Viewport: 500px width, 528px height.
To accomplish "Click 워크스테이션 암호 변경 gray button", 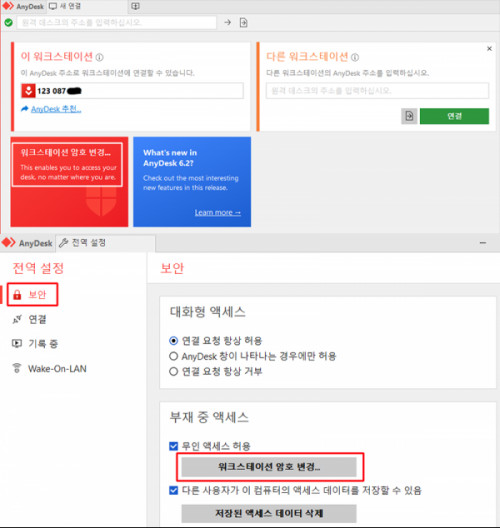I will coord(269,467).
